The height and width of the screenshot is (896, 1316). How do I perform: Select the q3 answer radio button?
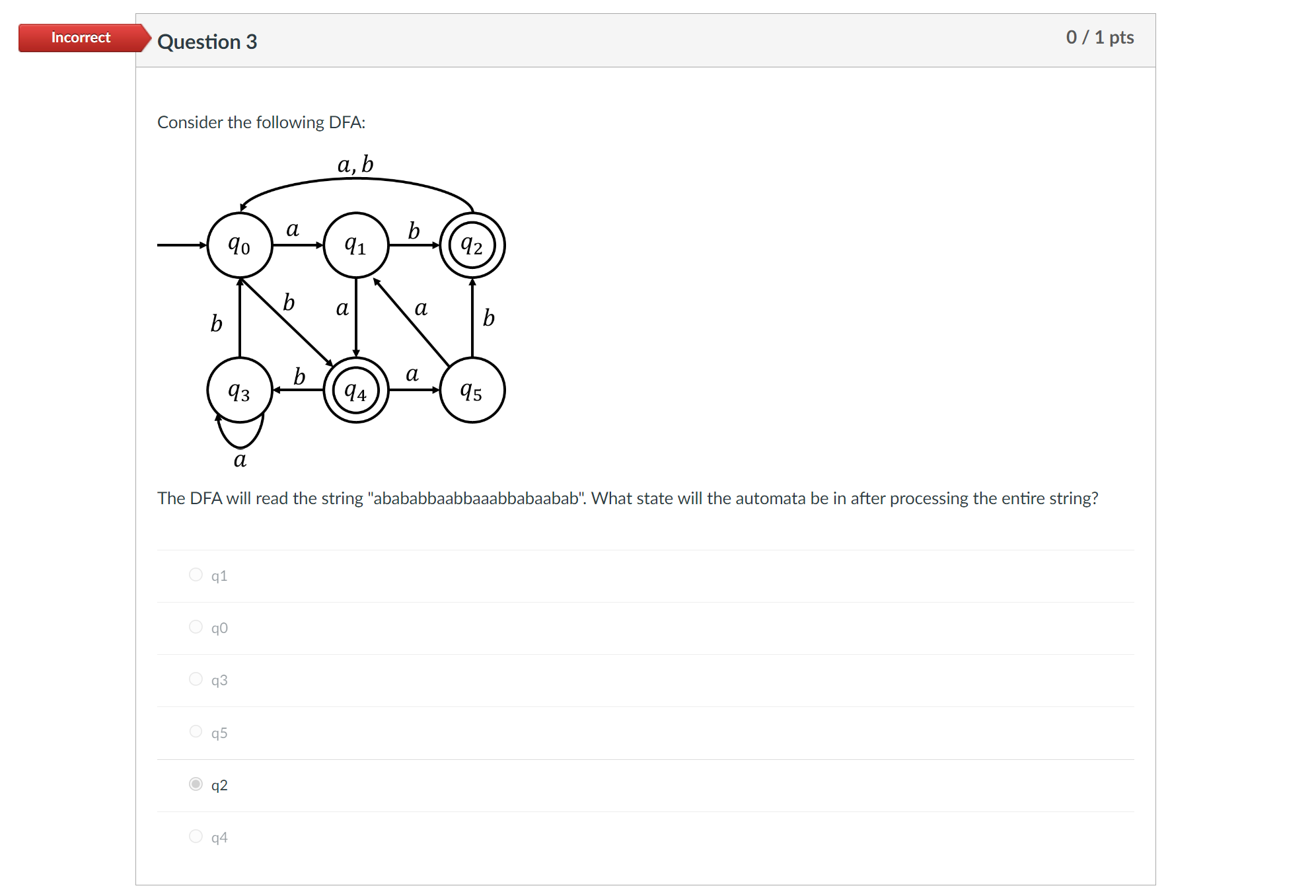(x=196, y=679)
